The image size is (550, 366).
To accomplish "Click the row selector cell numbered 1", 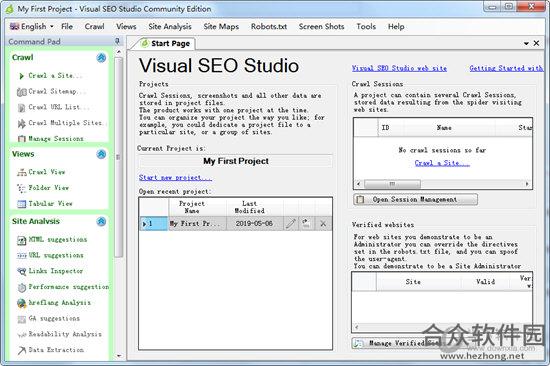I will [x=154, y=224].
